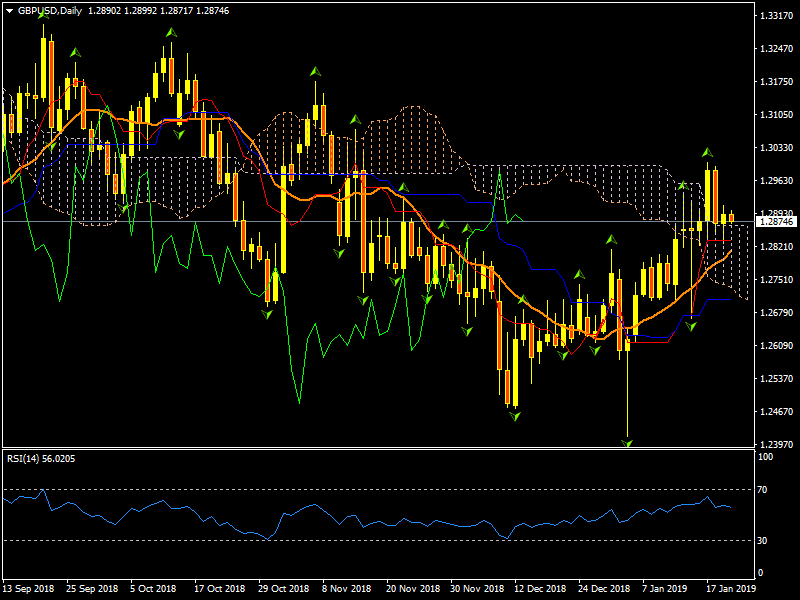Click the down fractal arrow below the 29 Oct 2018 candle
The width and height of the screenshot is (800, 600).
[267, 314]
